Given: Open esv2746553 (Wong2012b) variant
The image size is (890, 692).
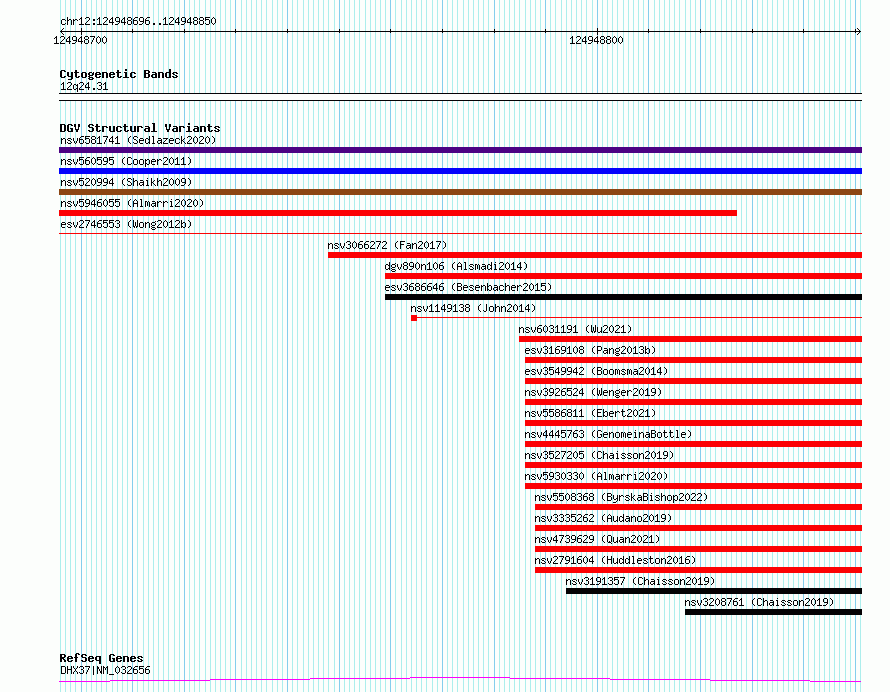Looking at the screenshot, I should coord(126,224).
